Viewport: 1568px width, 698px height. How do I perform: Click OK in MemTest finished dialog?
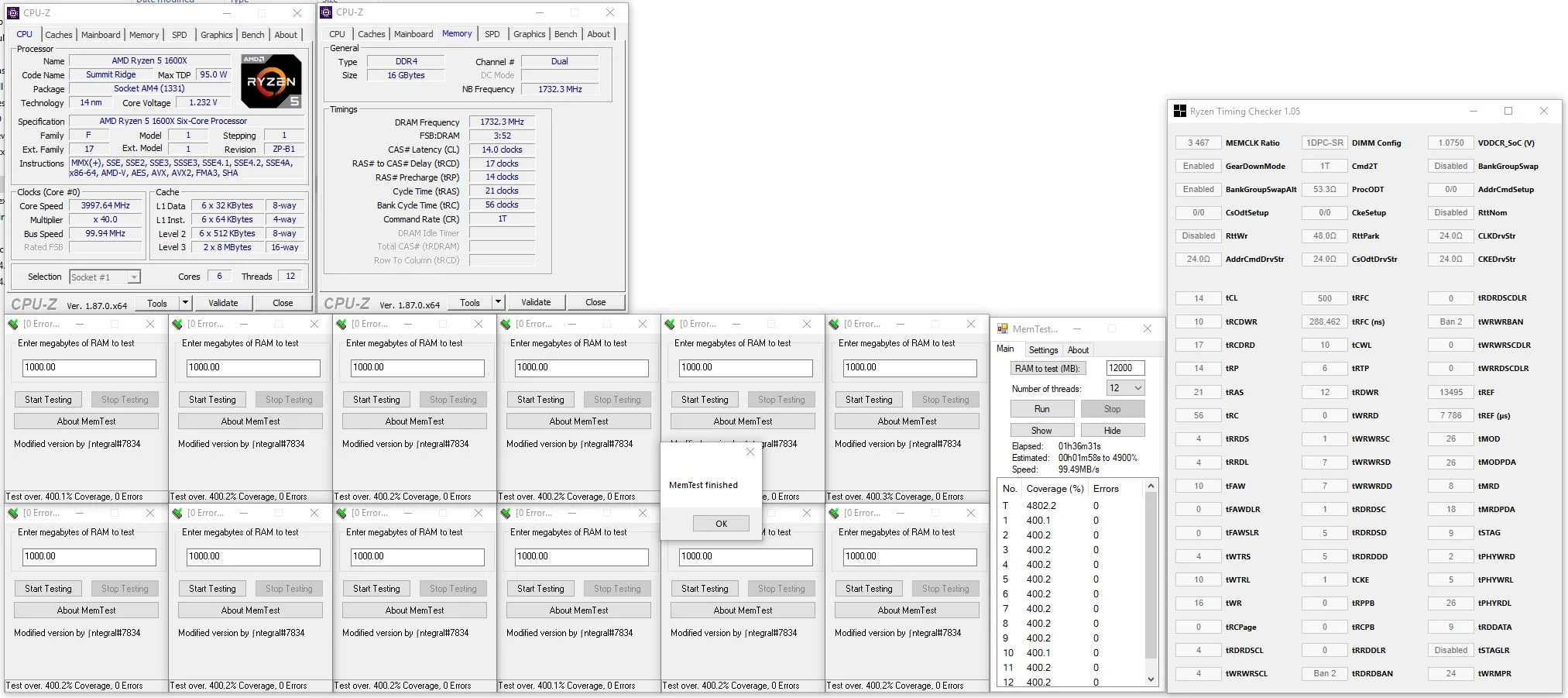[721, 524]
